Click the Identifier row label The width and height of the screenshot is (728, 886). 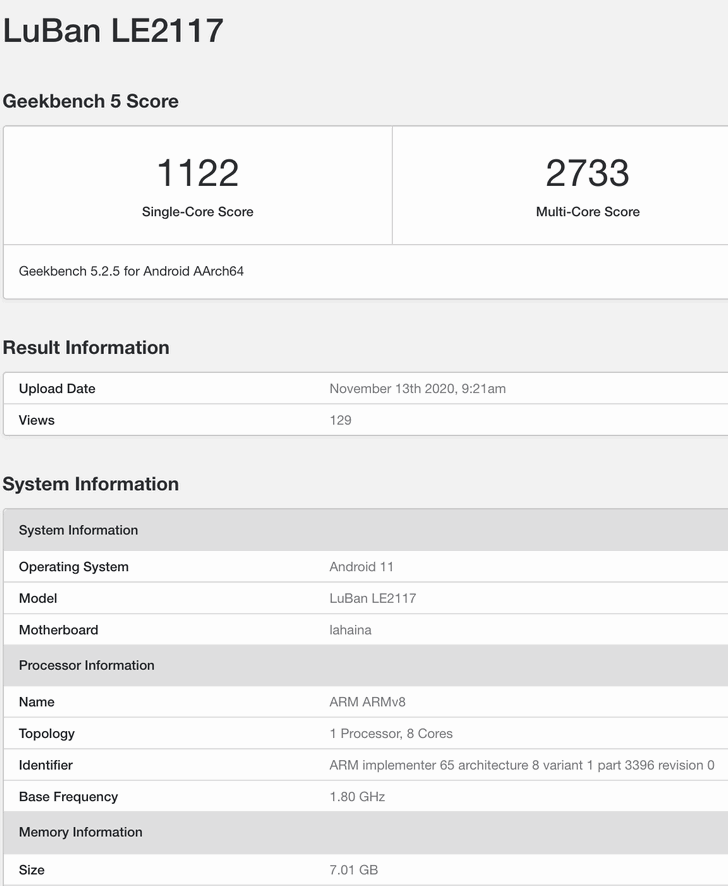click(x=46, y=765)
